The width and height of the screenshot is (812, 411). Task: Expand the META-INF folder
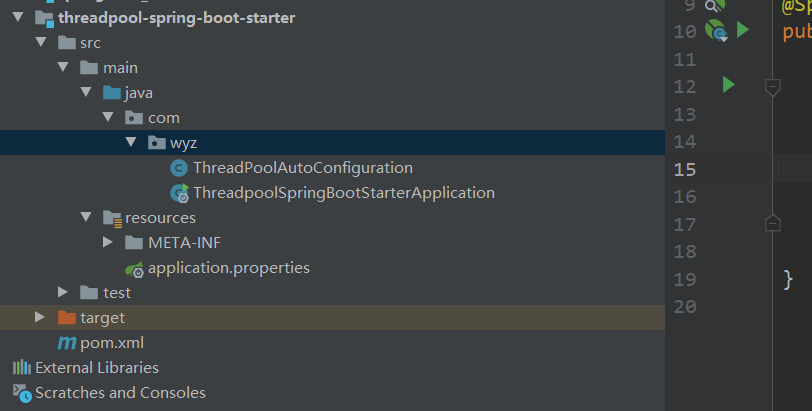tap(108, 243)
